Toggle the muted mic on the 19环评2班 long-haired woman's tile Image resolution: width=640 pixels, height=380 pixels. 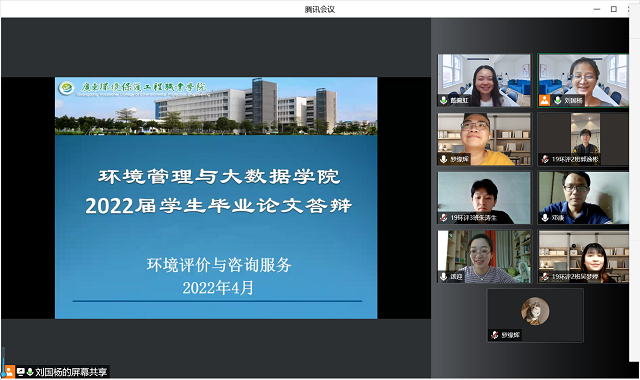pos(544,277)
